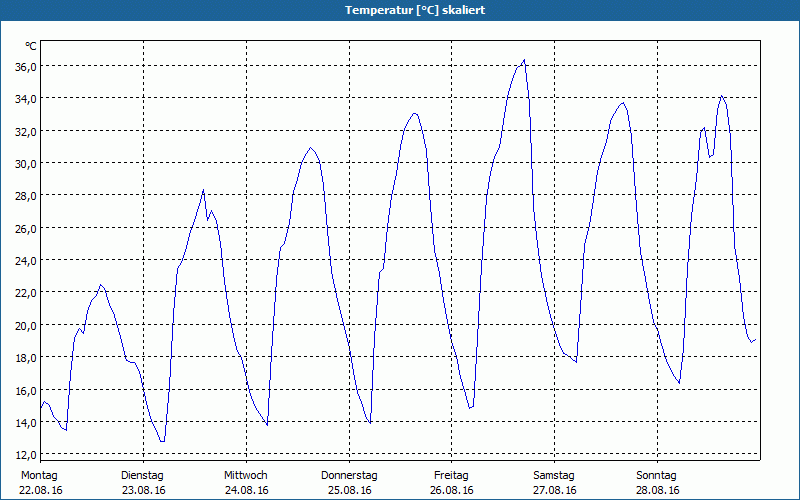Click the Montag day label
The height and width of the screenshot is (500, 800).
coord(39,476)
